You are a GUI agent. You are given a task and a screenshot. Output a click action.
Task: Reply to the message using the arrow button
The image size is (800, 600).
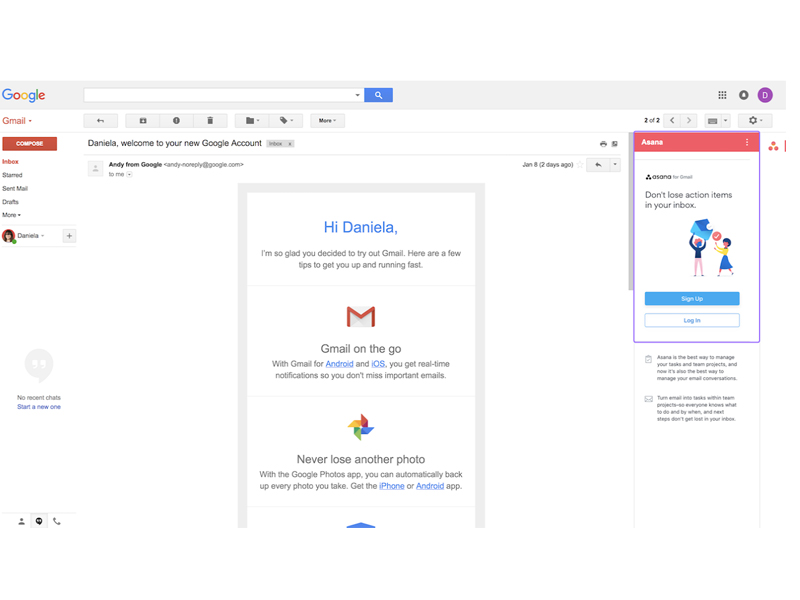[x=598, y=165]
